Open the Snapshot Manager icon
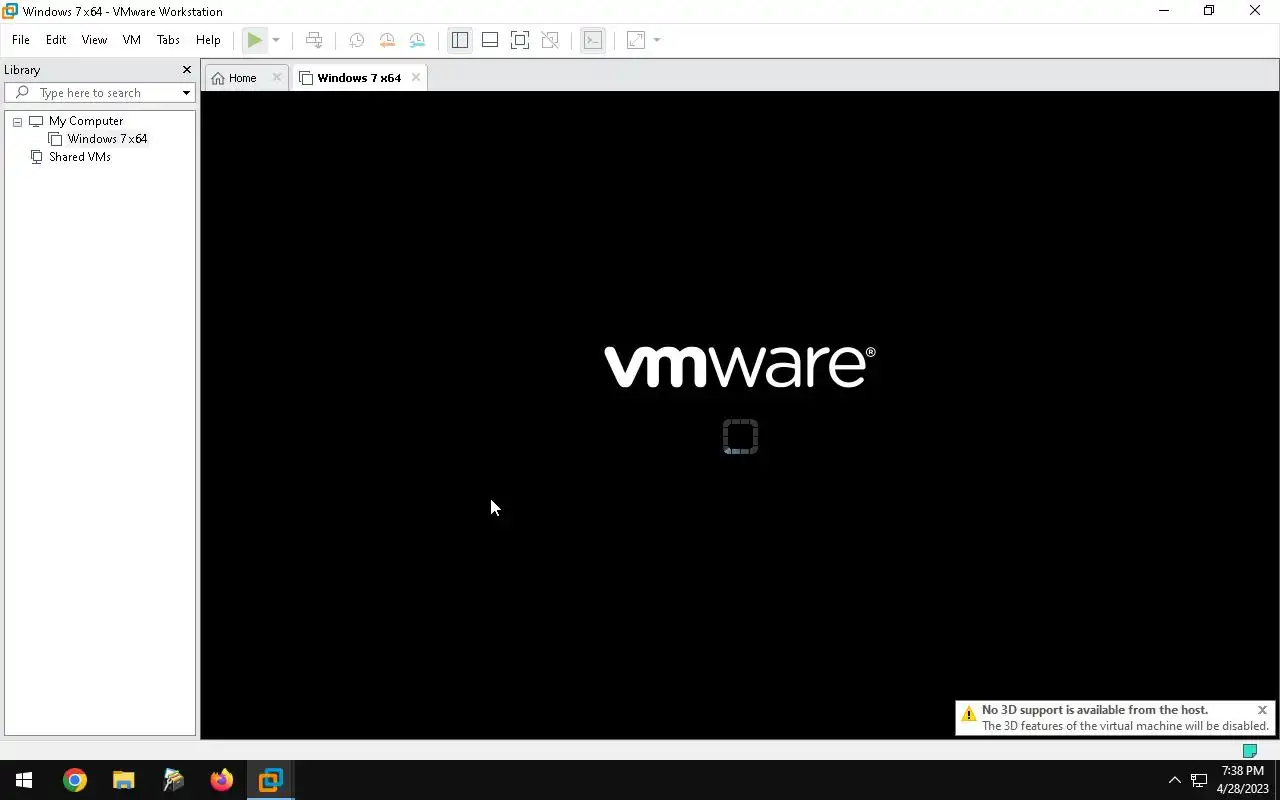This screenshot has width=1280, height=800. (417, 40)
